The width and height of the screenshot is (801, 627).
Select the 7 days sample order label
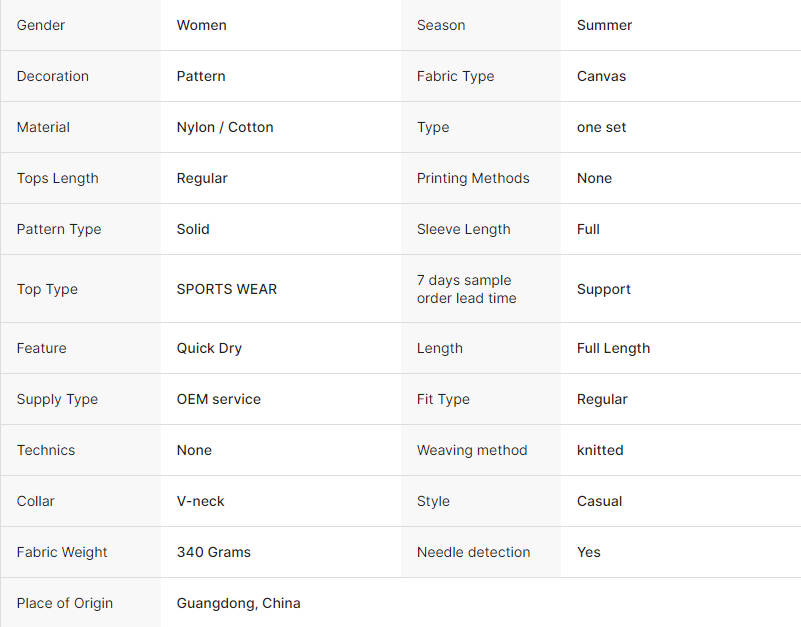point(466,289)
